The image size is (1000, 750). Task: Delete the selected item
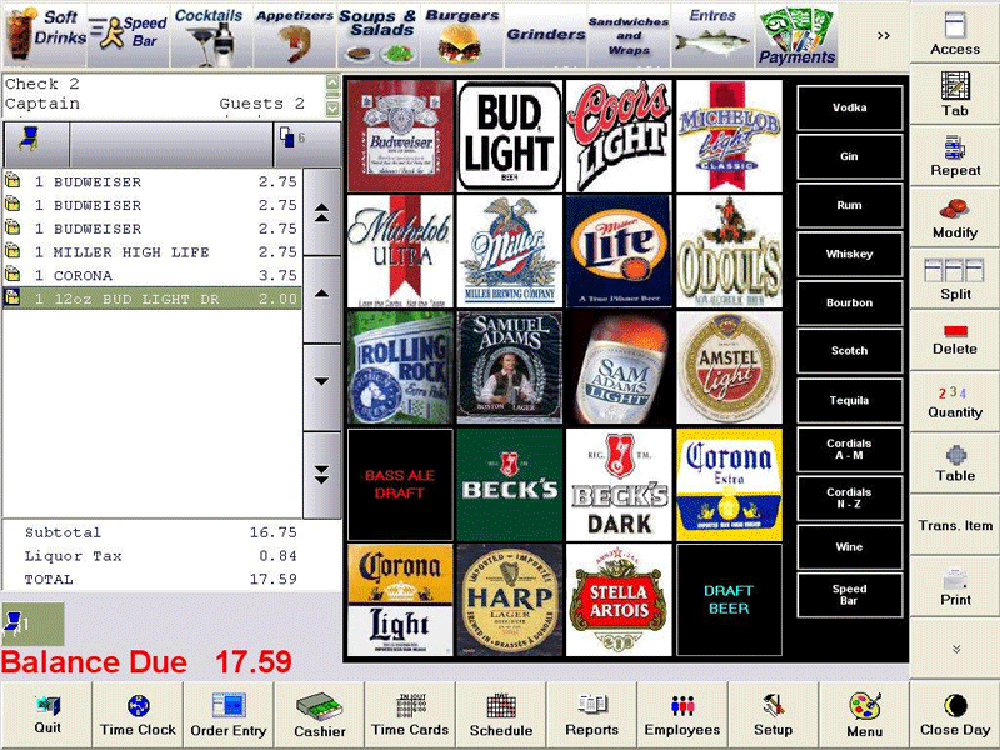[x=955, y=339]
